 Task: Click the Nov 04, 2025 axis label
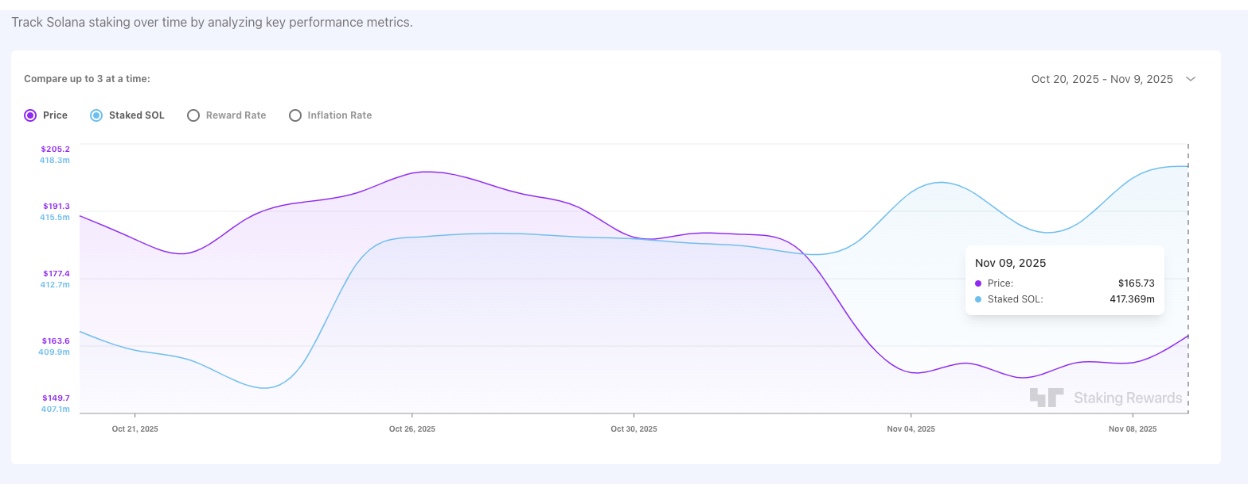[911, 429]
